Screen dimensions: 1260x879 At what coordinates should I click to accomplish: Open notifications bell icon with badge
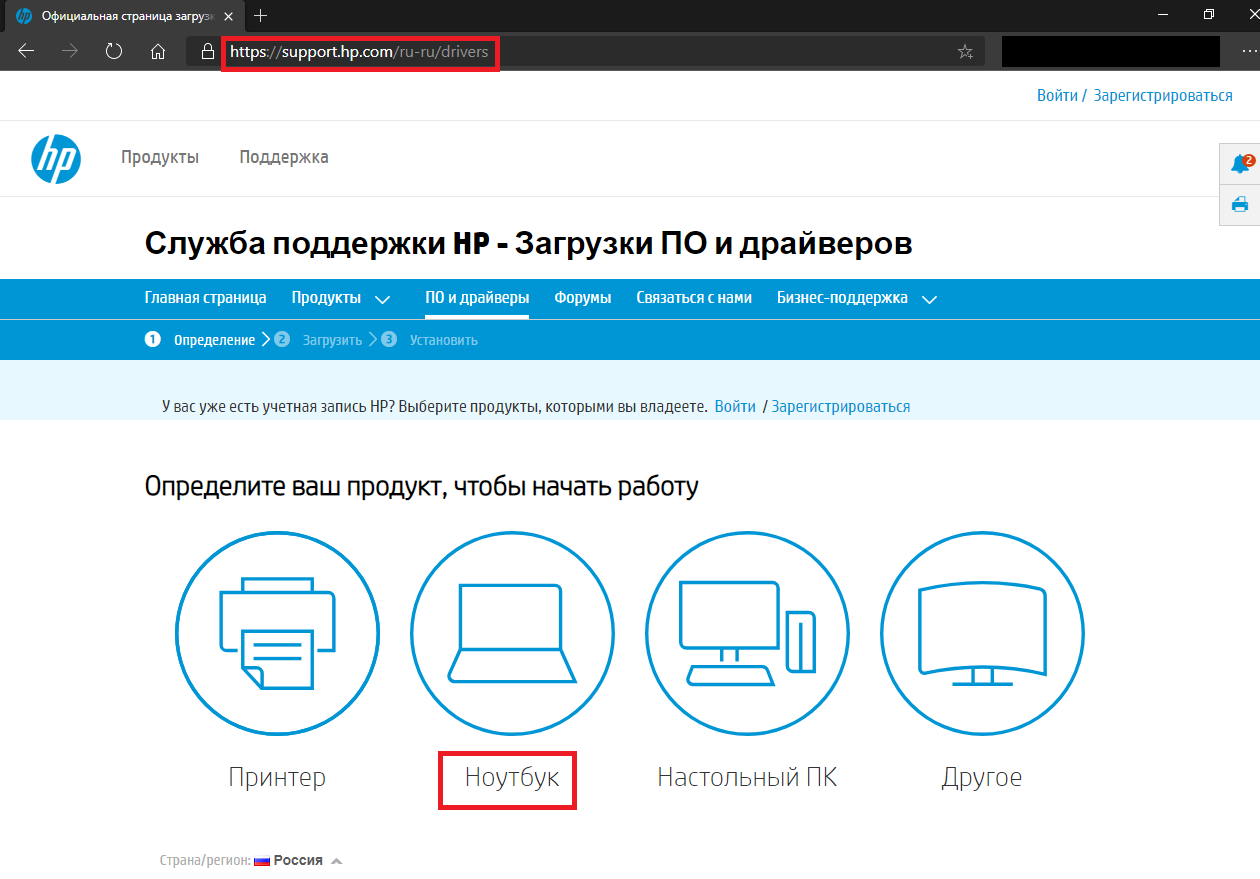[1241, 164]
